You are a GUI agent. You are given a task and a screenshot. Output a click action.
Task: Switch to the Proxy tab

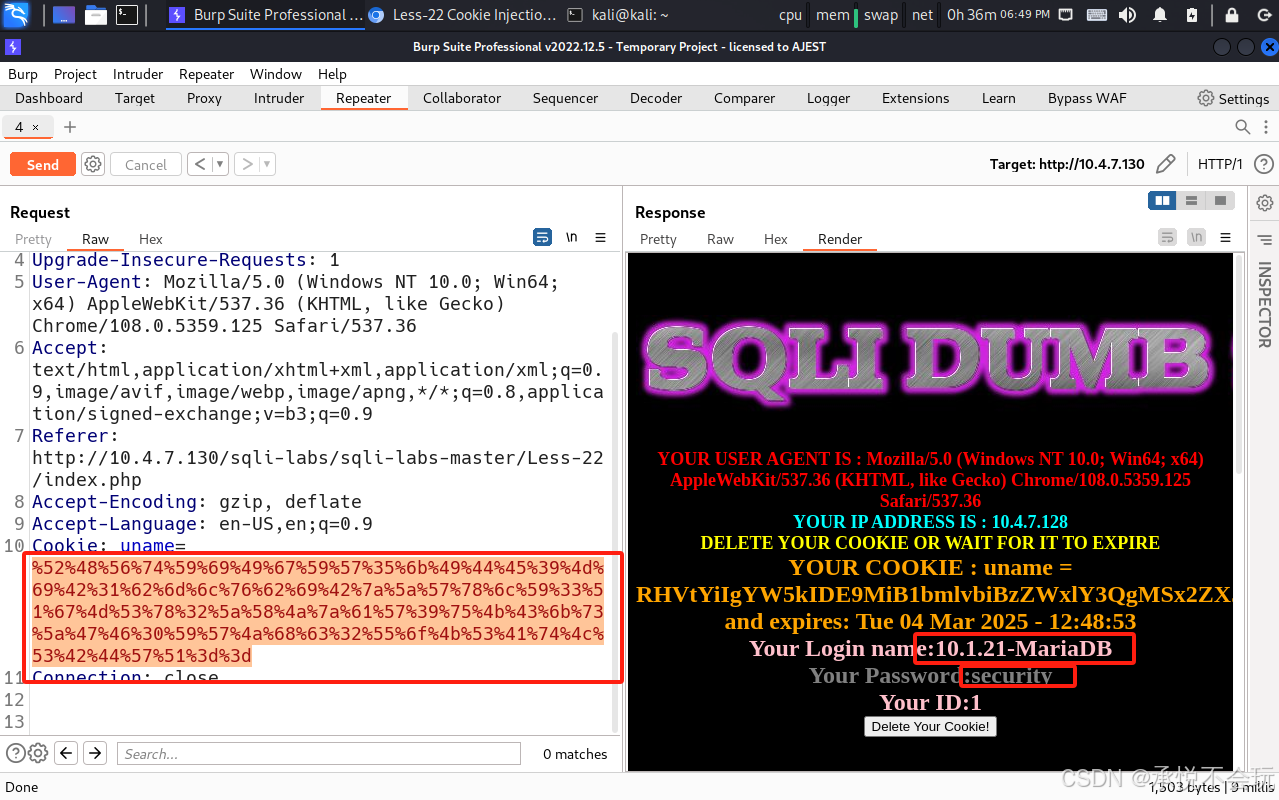tap(204, 98)
